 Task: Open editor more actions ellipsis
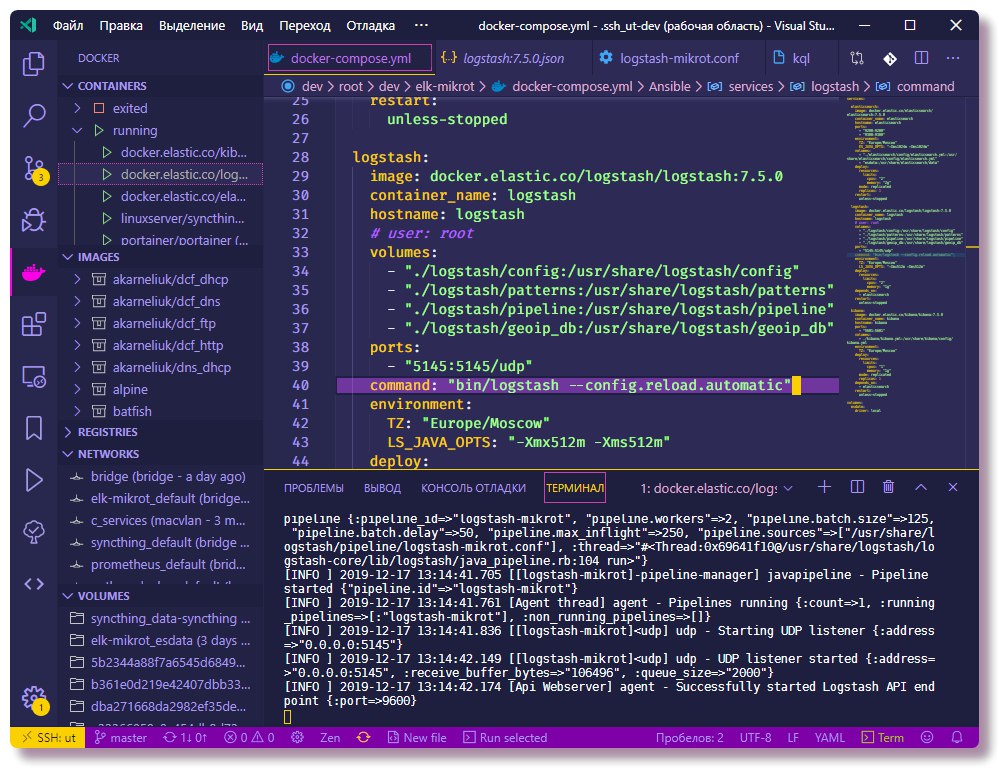(x=953, y=58)
